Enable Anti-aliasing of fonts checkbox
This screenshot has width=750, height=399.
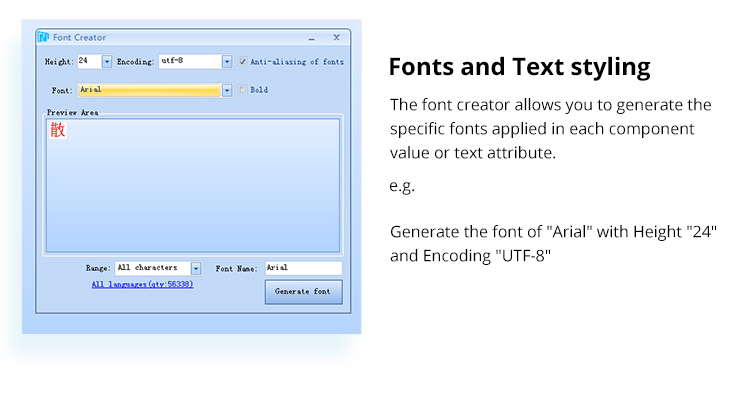point(243,61)
